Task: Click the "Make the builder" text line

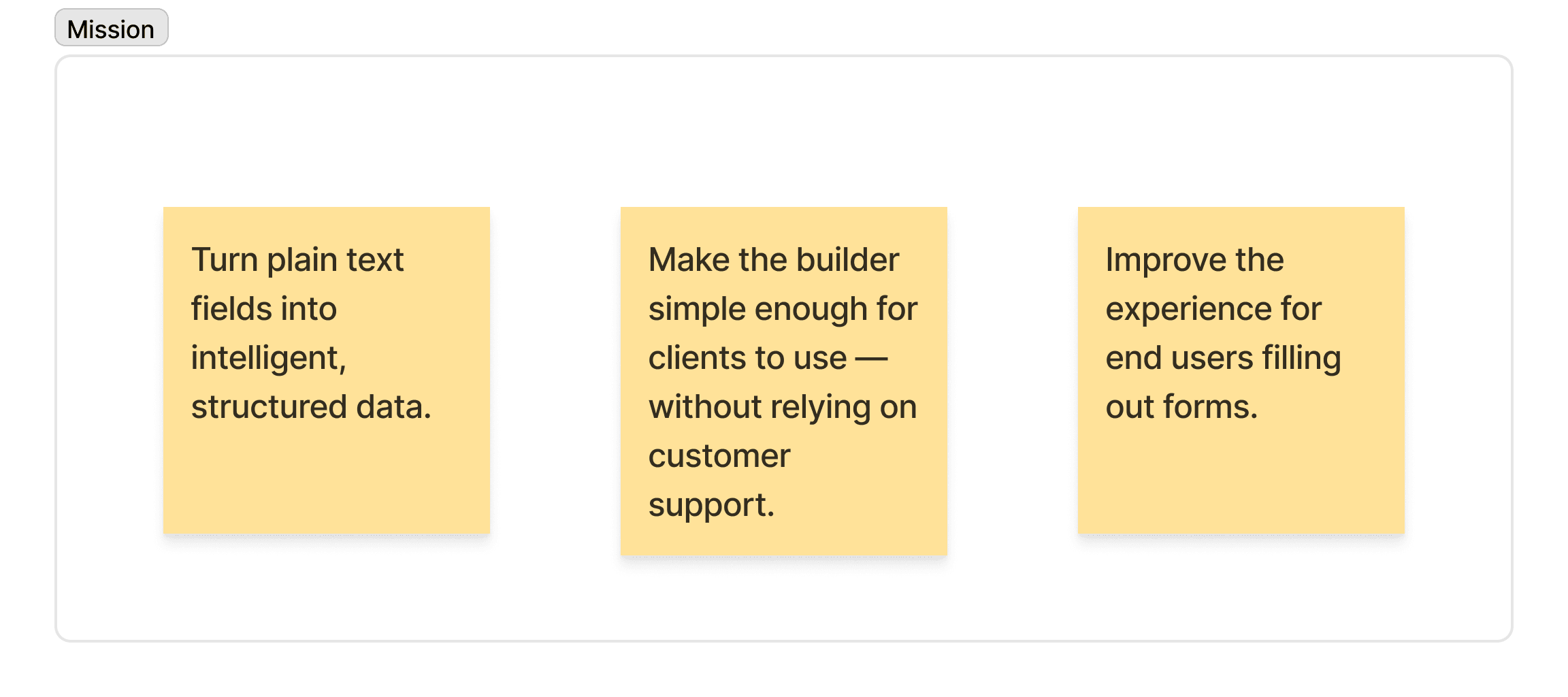Action: pyautogui.click(x=773, y=260)
